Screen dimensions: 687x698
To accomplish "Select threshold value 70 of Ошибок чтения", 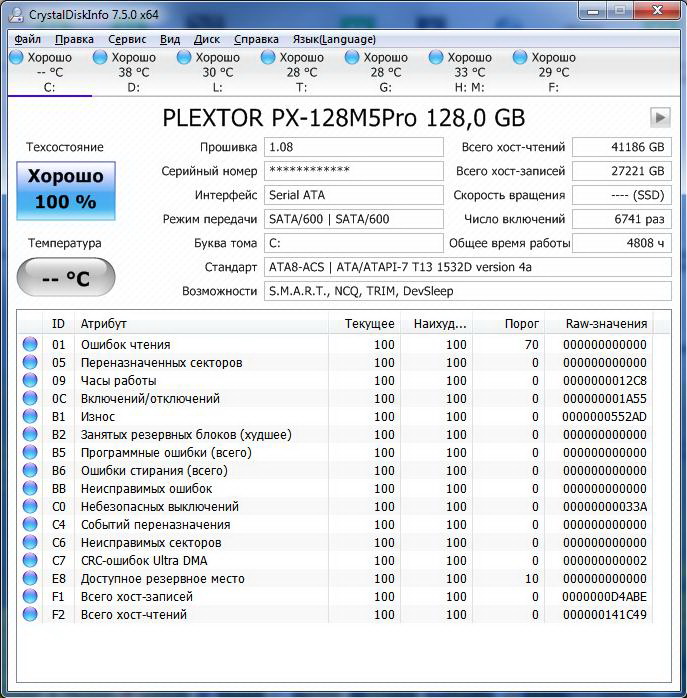I will [532, 345].
